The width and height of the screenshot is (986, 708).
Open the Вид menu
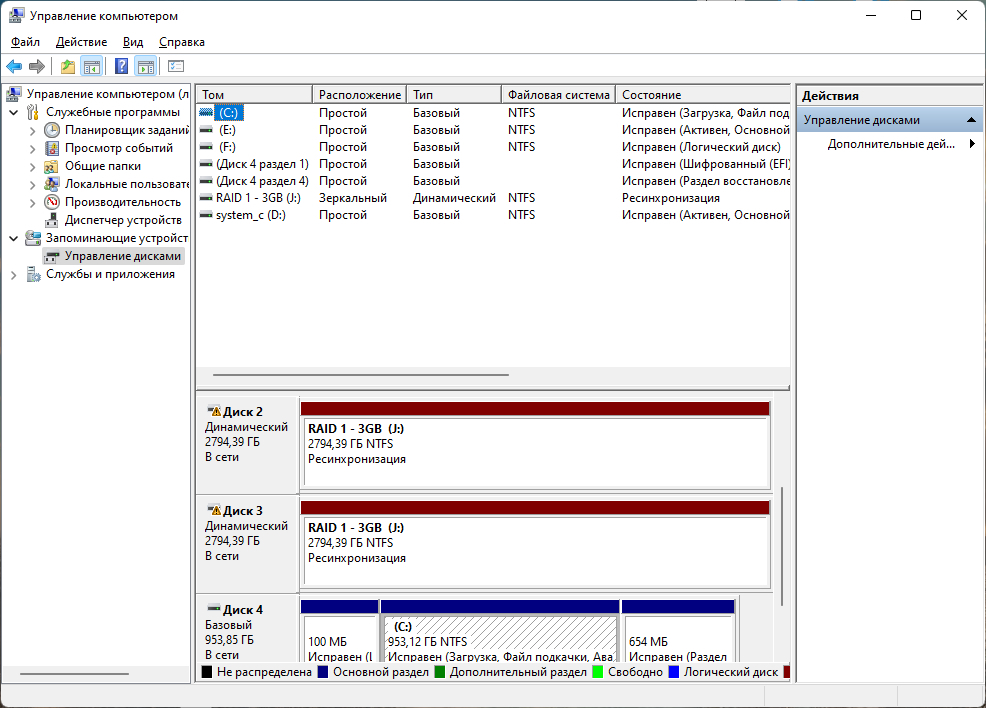(133, 42)
